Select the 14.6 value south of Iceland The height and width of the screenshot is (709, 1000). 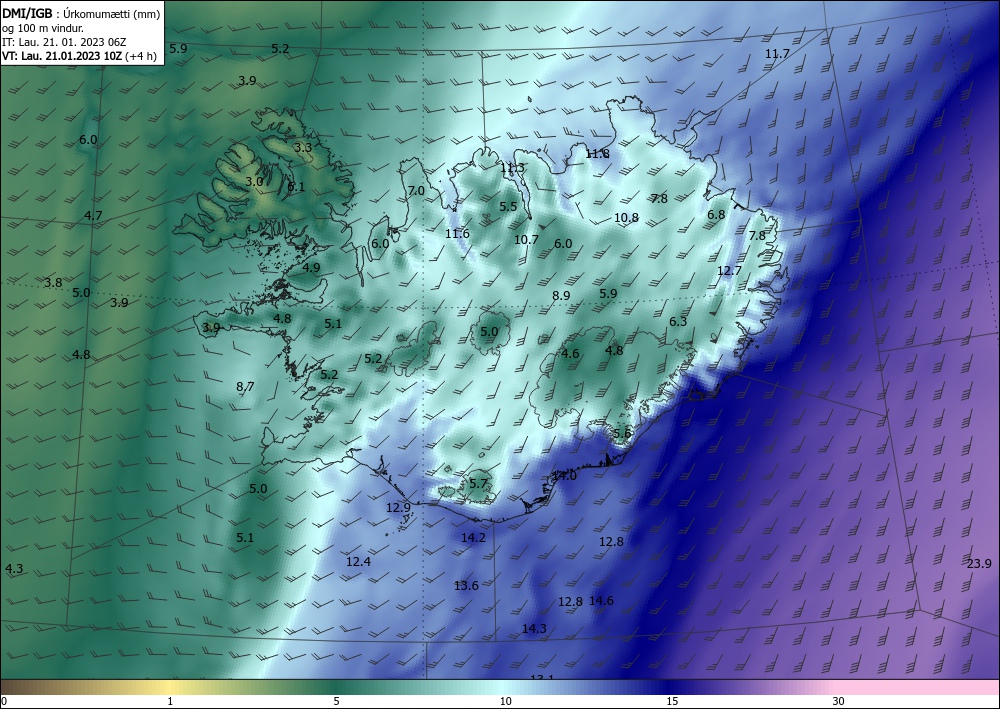point(601,601)
